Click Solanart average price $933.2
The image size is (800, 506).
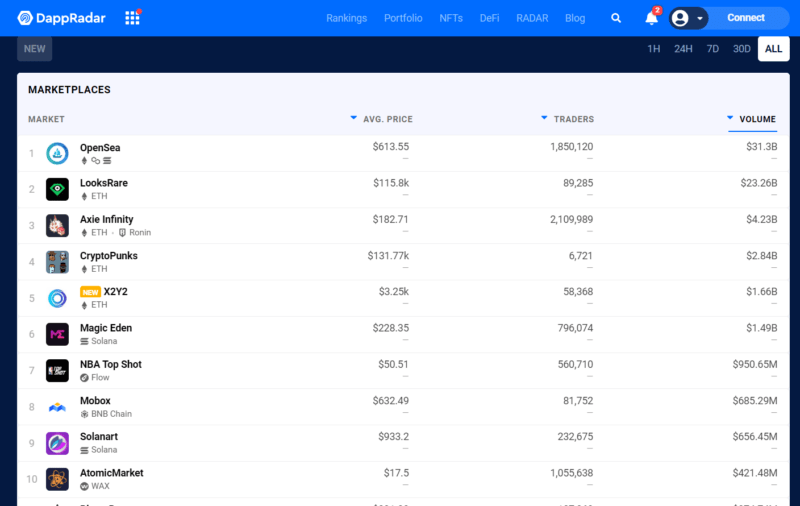[393, 437]
